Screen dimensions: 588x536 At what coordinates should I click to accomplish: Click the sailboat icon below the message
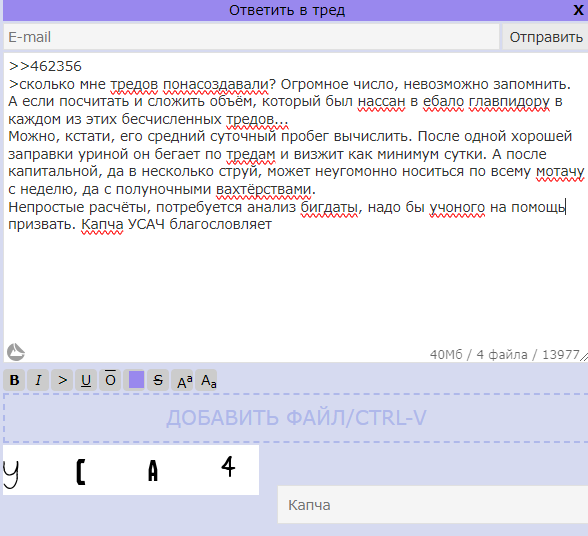(x=16, y=352)
